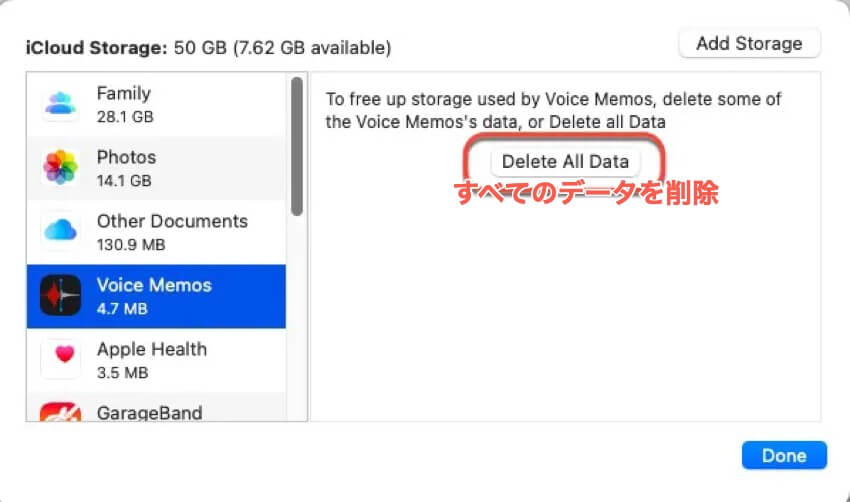This screenshot has height=502, width=850.
Task: Click the Voice Memos waveform icon
Action: point(60,295)
